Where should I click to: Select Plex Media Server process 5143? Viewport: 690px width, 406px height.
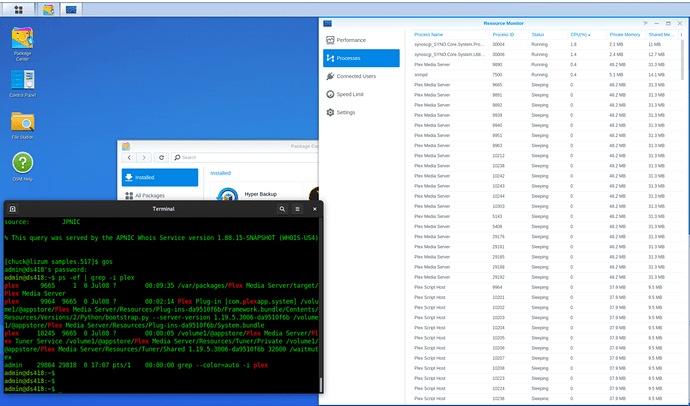[546, 216]
